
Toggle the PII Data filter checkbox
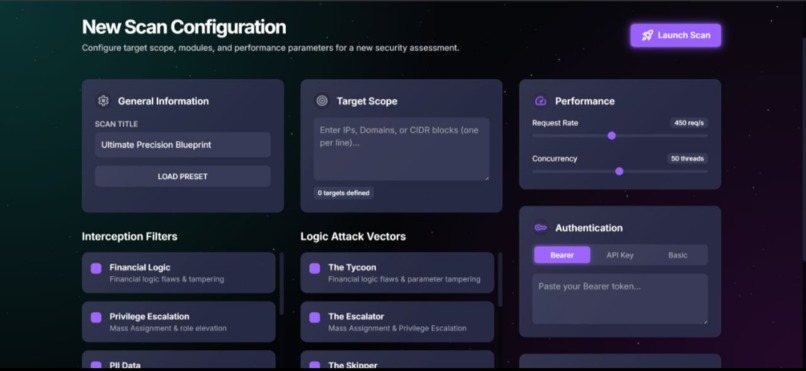(x=96, y=365)
